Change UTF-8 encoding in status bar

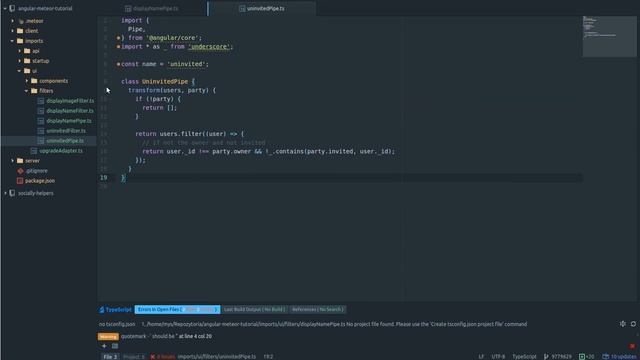coord(498,356)
